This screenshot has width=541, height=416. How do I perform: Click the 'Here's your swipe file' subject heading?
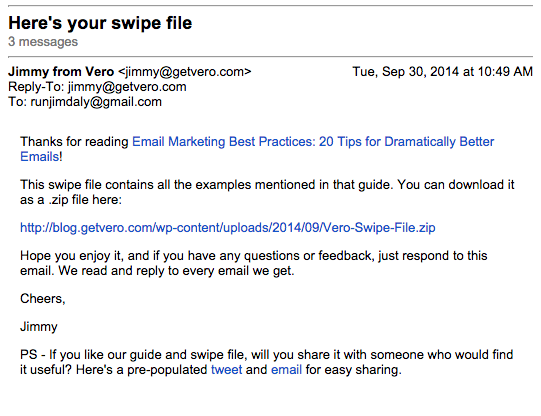[x=100, y=23]
